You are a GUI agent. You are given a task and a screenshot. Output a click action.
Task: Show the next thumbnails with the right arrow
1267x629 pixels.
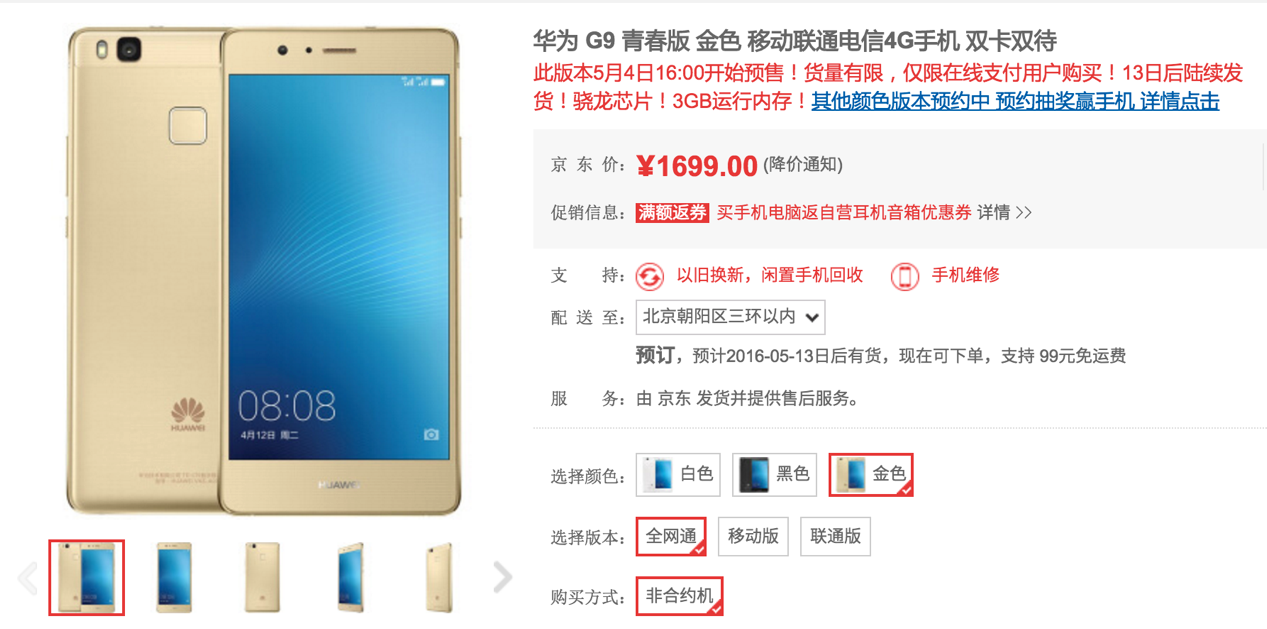point(503,577)
